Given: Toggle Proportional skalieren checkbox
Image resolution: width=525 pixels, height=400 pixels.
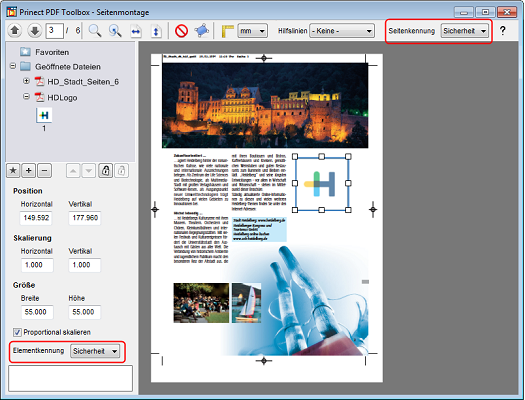Looking at the screenshot, I should (x=17, y=332).
